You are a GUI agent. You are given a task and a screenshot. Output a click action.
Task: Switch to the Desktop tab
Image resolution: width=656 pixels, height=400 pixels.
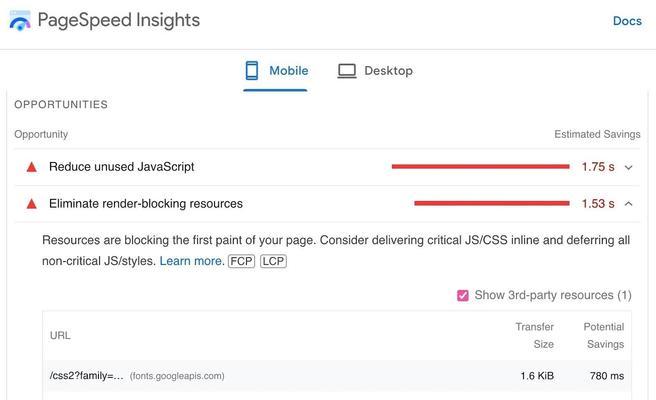coord(375,71)
